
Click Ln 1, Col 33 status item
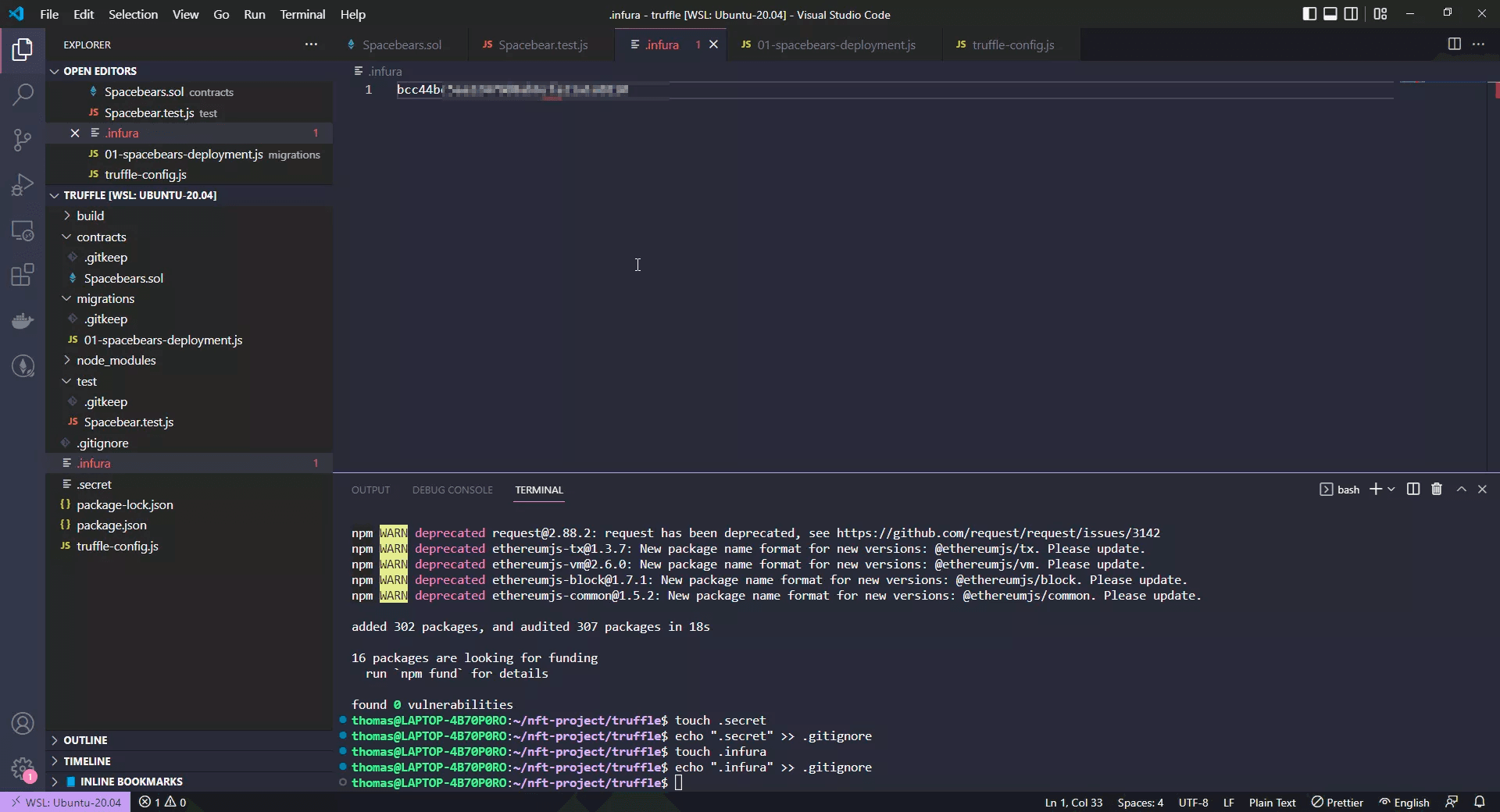click(1073, 802)
